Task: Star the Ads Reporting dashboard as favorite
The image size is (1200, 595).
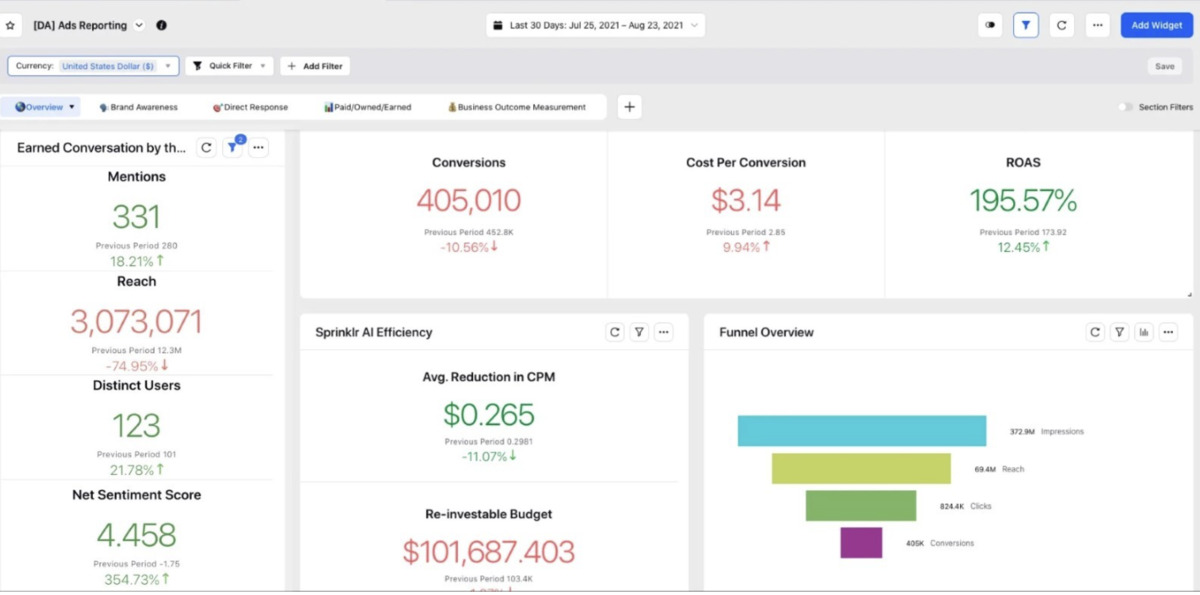Action: tap(11, 25)
